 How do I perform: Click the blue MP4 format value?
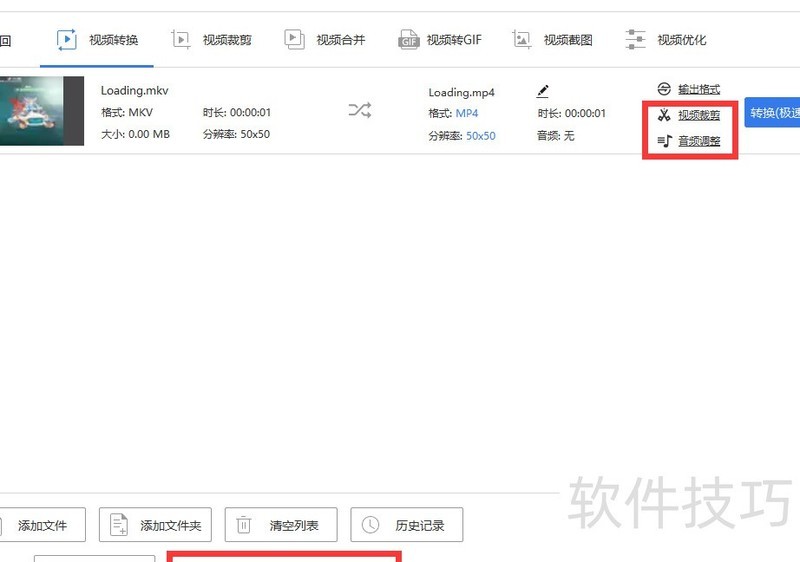(x=467, y=113)
